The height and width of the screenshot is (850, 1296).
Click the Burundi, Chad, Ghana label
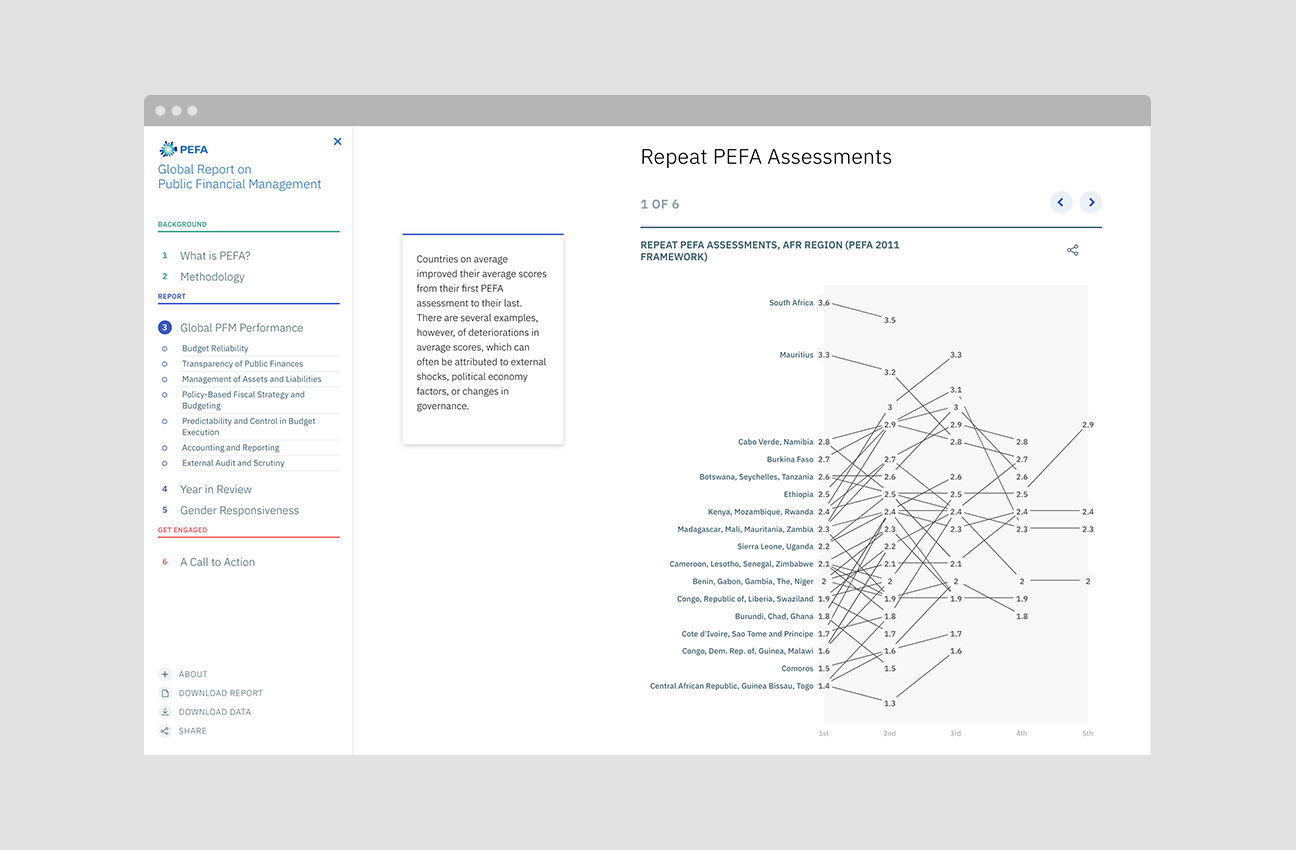[774, 617]
